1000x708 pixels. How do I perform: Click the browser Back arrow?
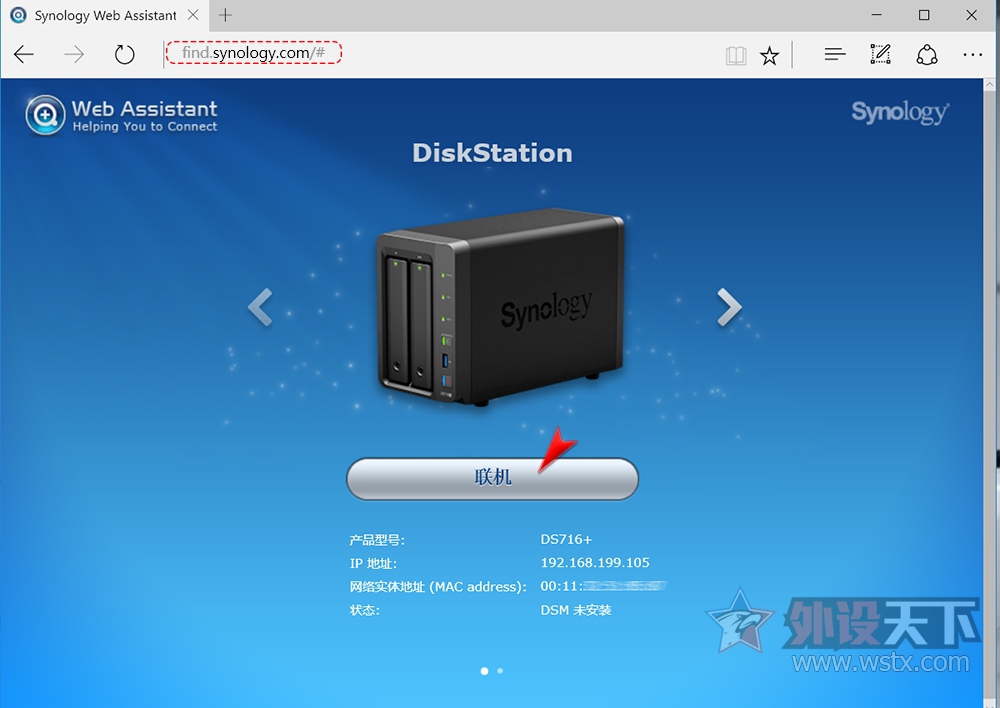(24, 54)
